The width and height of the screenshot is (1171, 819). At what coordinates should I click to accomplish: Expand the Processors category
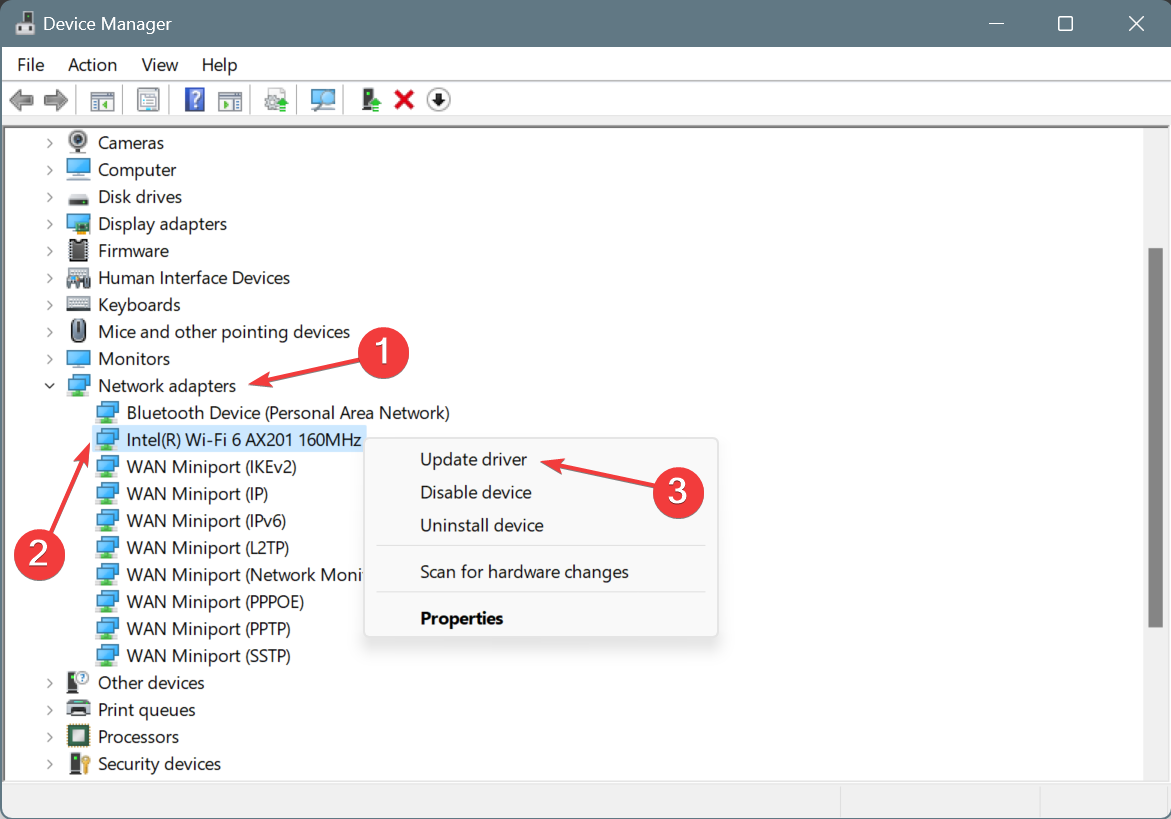tap(49, 737)
